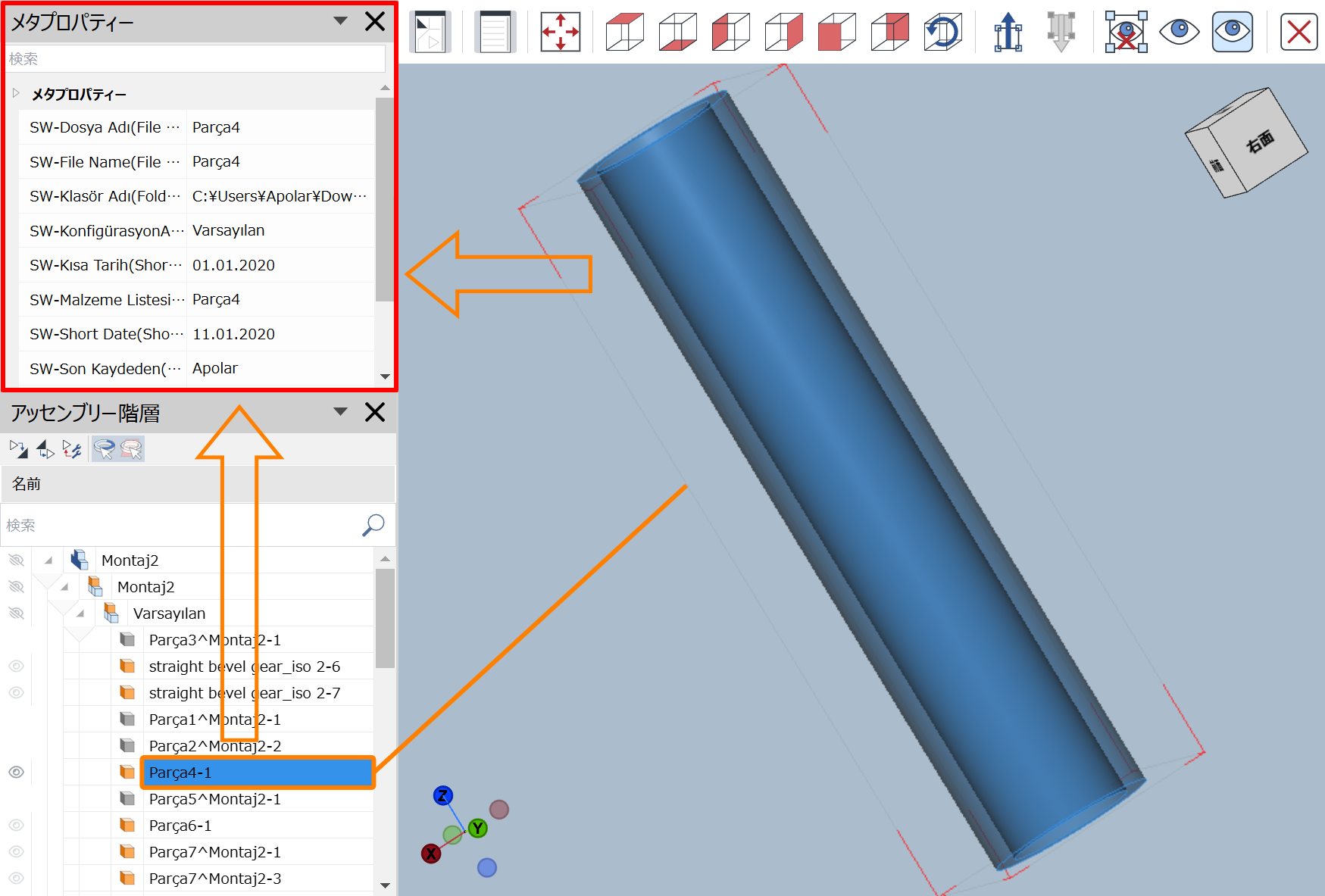Close the アッセンブリー階層 panel
The width and height of the screenshot is (1325, 896).
pyautogui.click(x=375, y=412)
